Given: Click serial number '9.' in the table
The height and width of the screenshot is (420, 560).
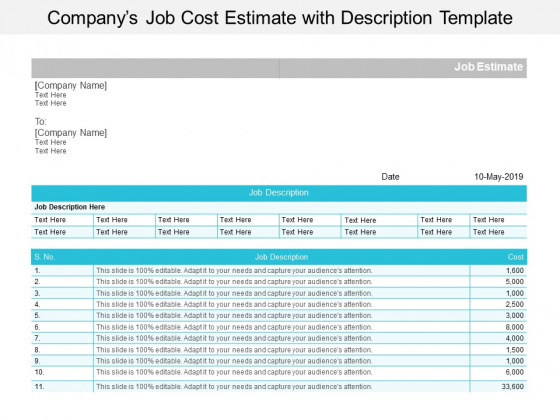Looking at the screenshot, I should tap(38, 361).
